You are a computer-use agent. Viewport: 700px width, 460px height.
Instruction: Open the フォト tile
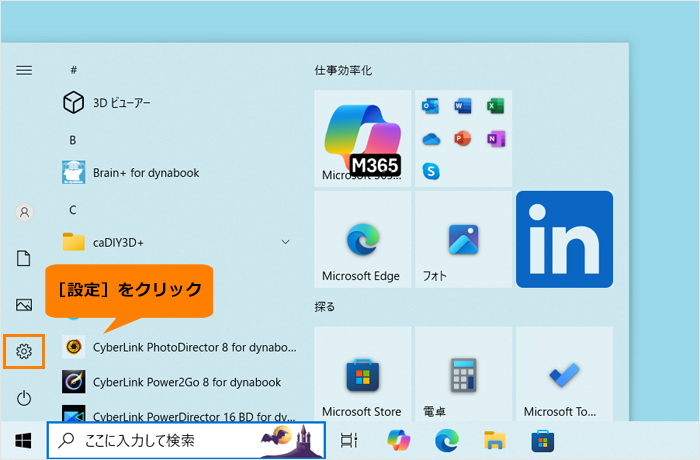click(463, 239)
